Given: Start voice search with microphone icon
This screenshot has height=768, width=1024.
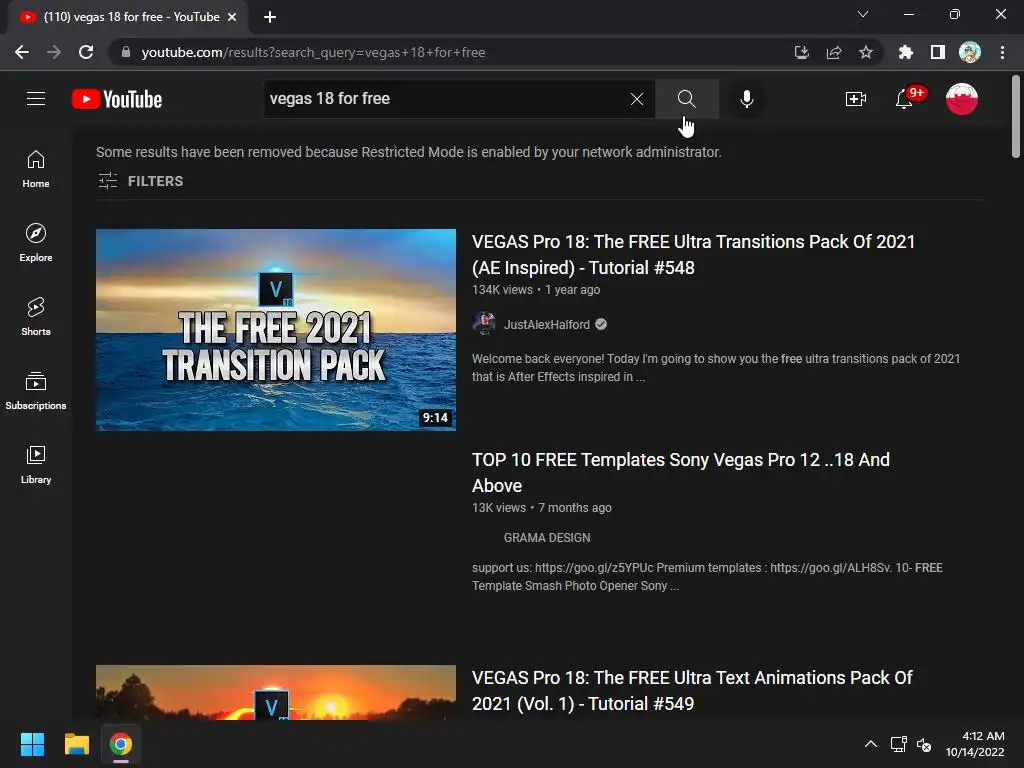Looking at the screenshot, I should click(x=746, y=99).
